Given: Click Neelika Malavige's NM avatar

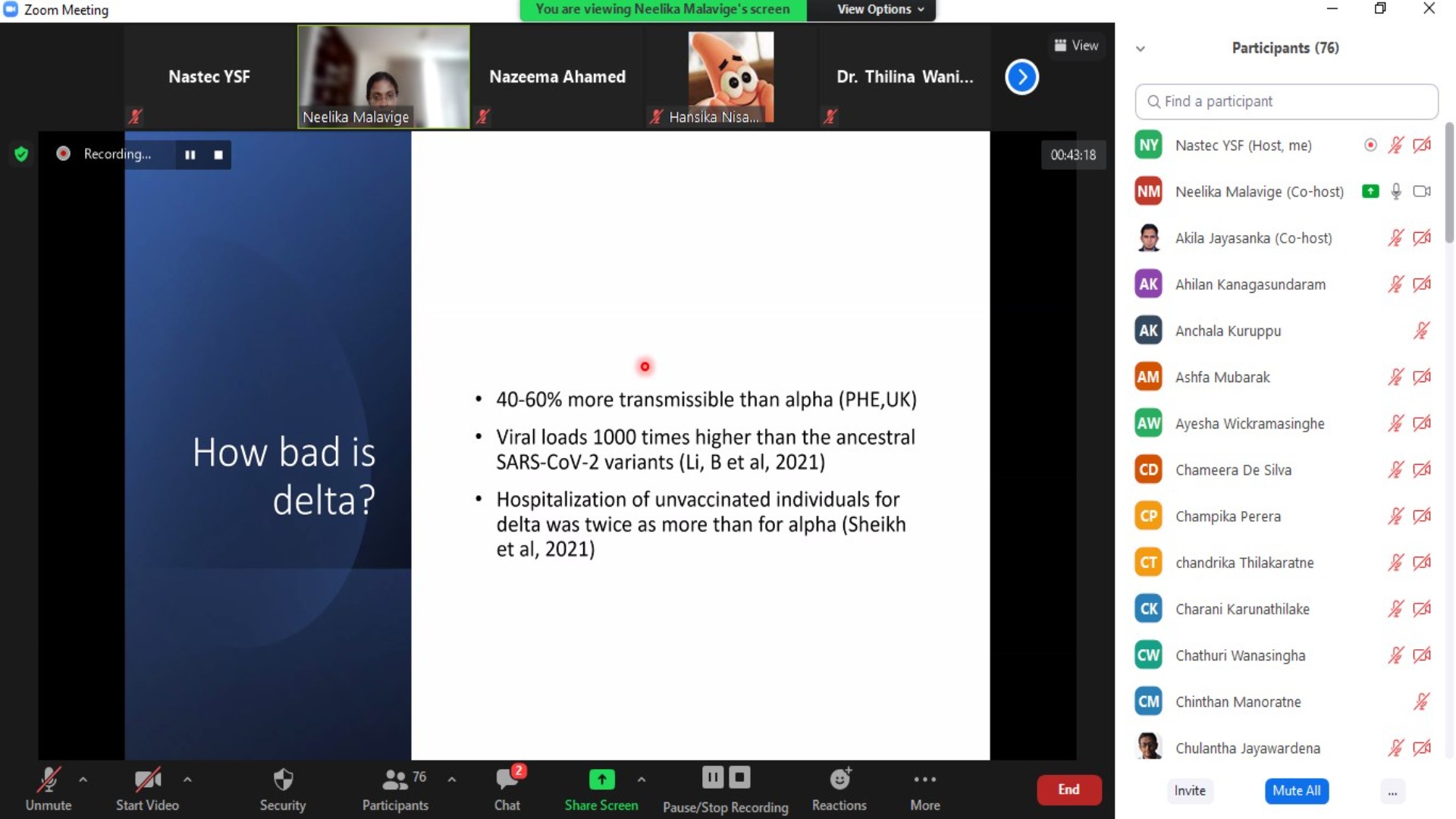Looking at the screenshot, I should (x=1148, y=191).
